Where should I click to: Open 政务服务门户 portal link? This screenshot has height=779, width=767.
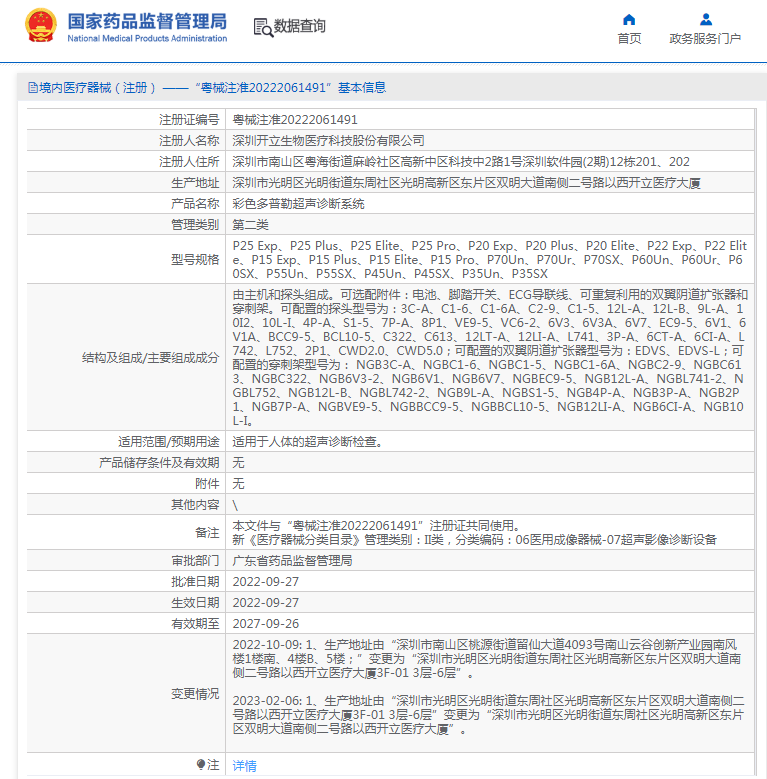pyautogui.click(x=705, y=38)
